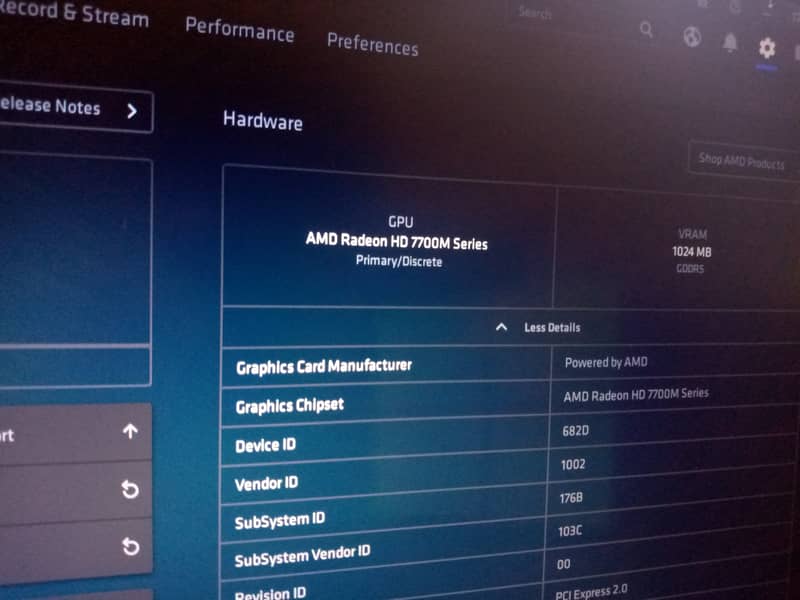Image resolution: width=800 pixels, height=600 pixels.
Task: Click the SubSystem Vendor ID row label
Action: click(x=302, y=554)
